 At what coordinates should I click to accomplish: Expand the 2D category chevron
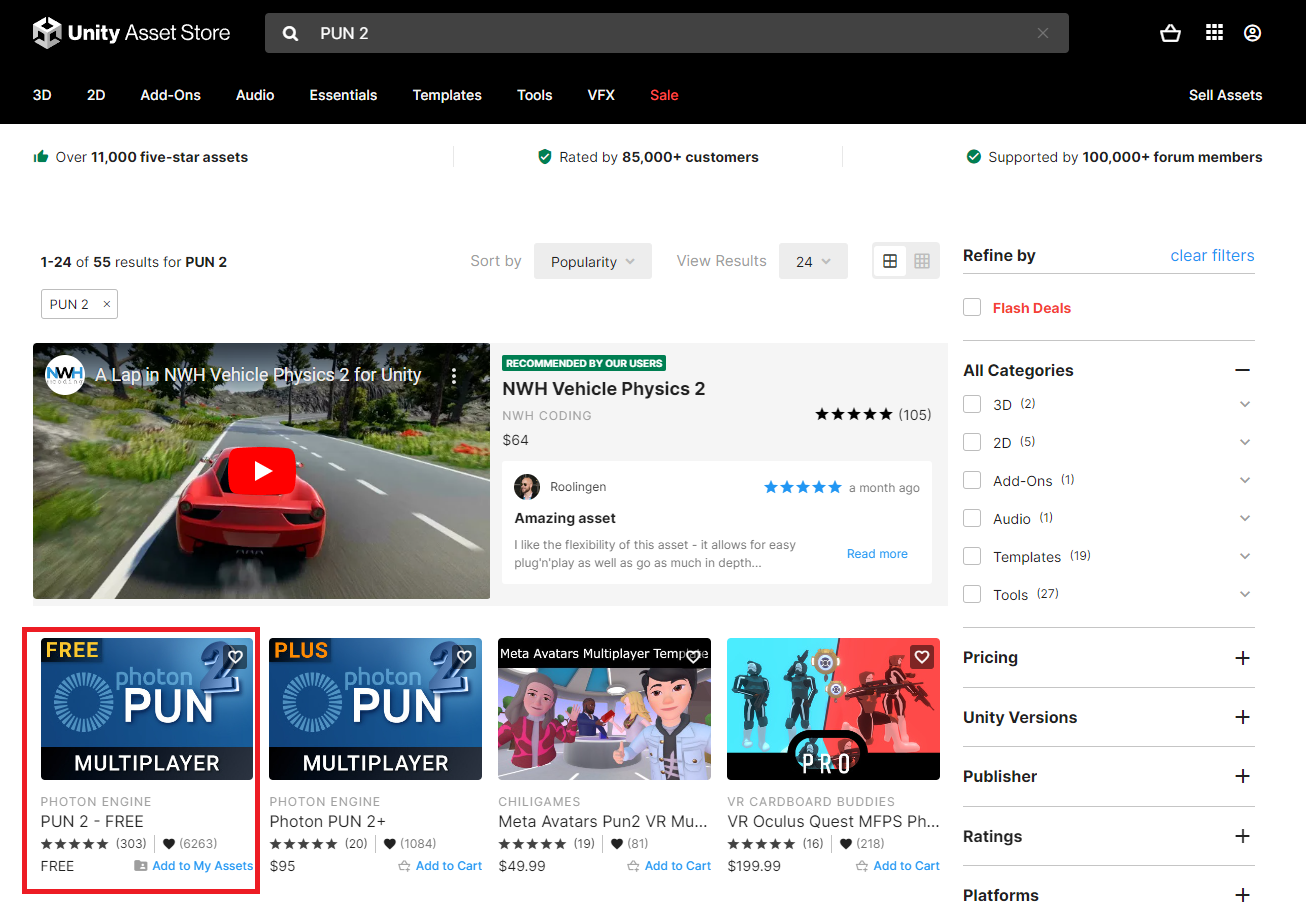pos(1245,442)
